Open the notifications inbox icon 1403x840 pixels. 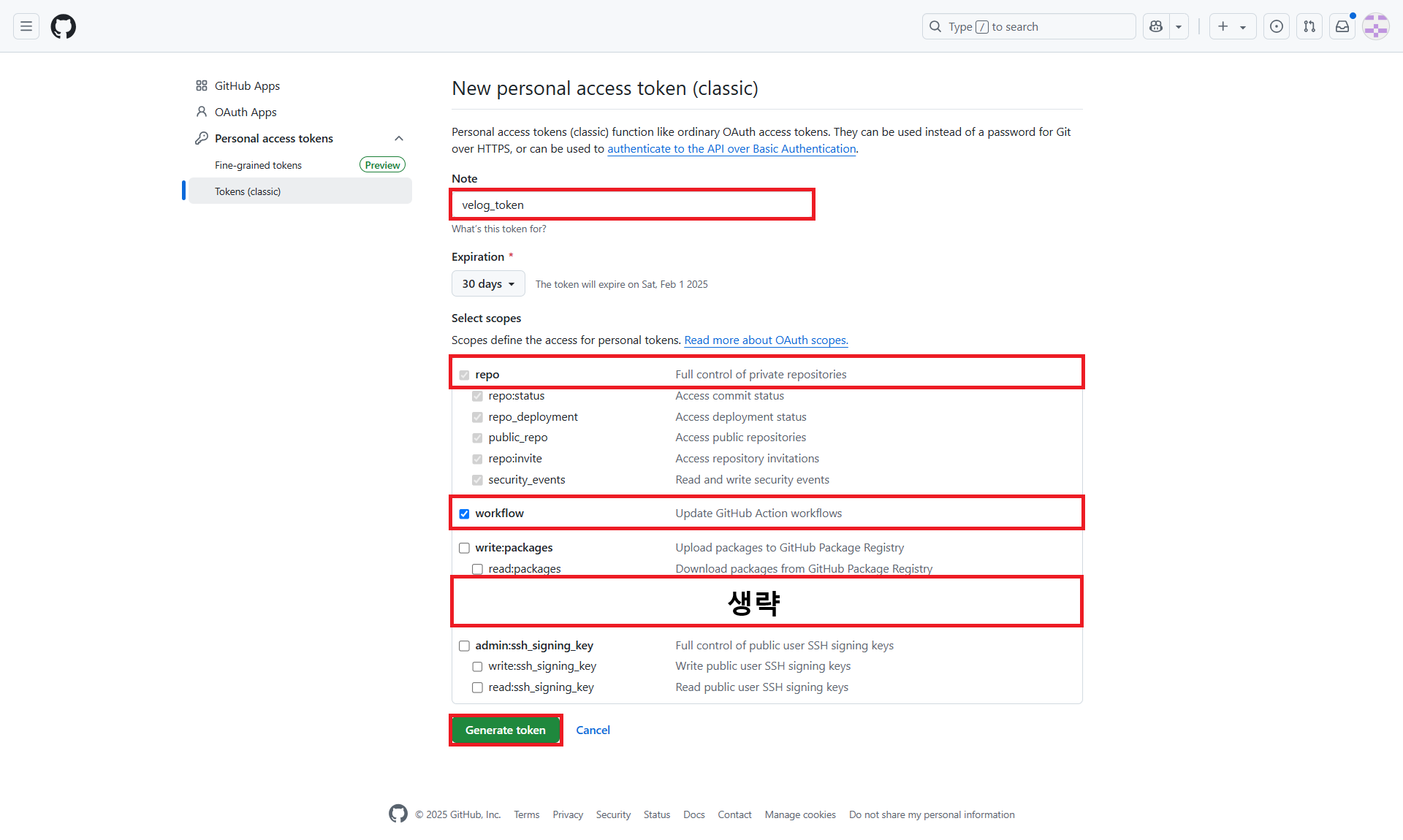pyautogui.click(x=1342, y=27)
